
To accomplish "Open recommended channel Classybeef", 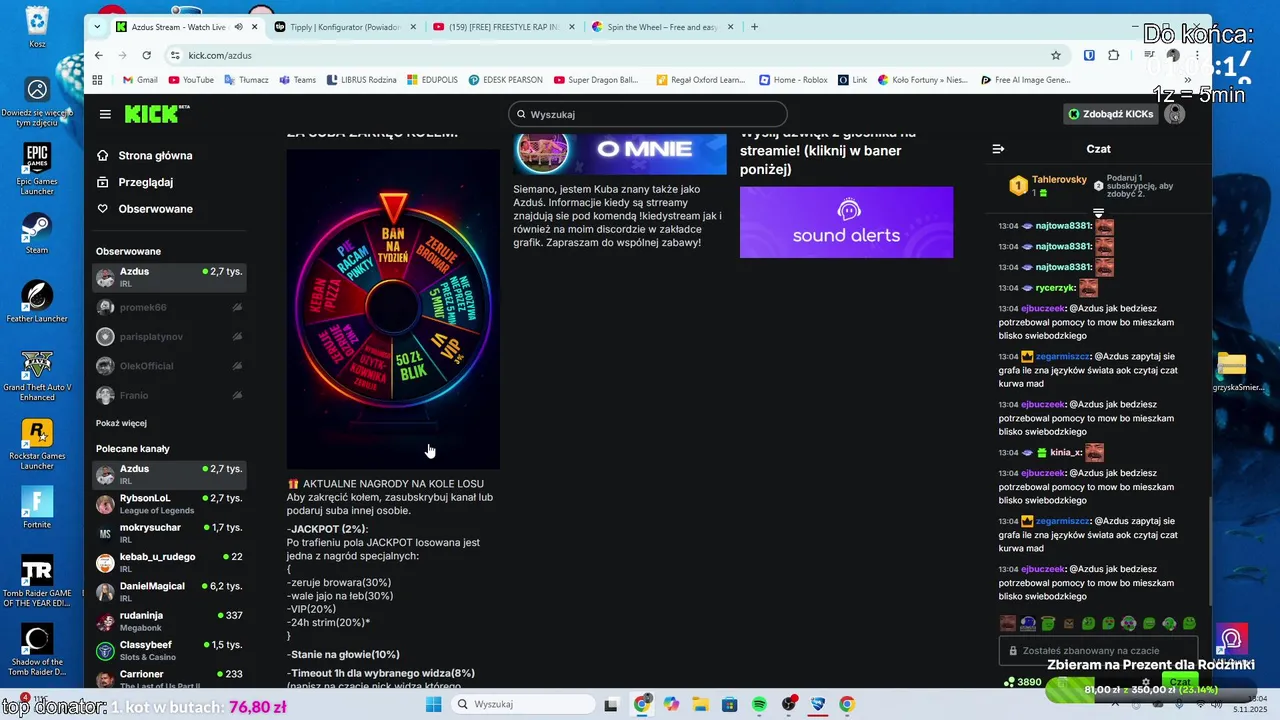I will point(169,650).
